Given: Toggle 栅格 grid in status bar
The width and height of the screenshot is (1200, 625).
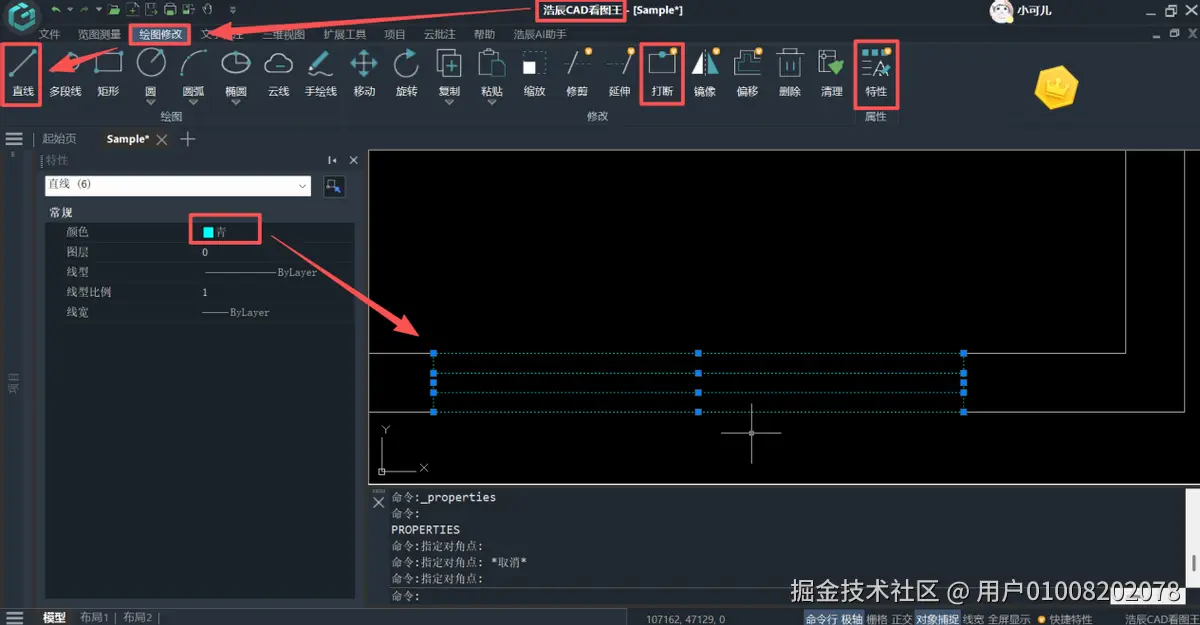Looking at the screenshot, I should tap(876, 619).
